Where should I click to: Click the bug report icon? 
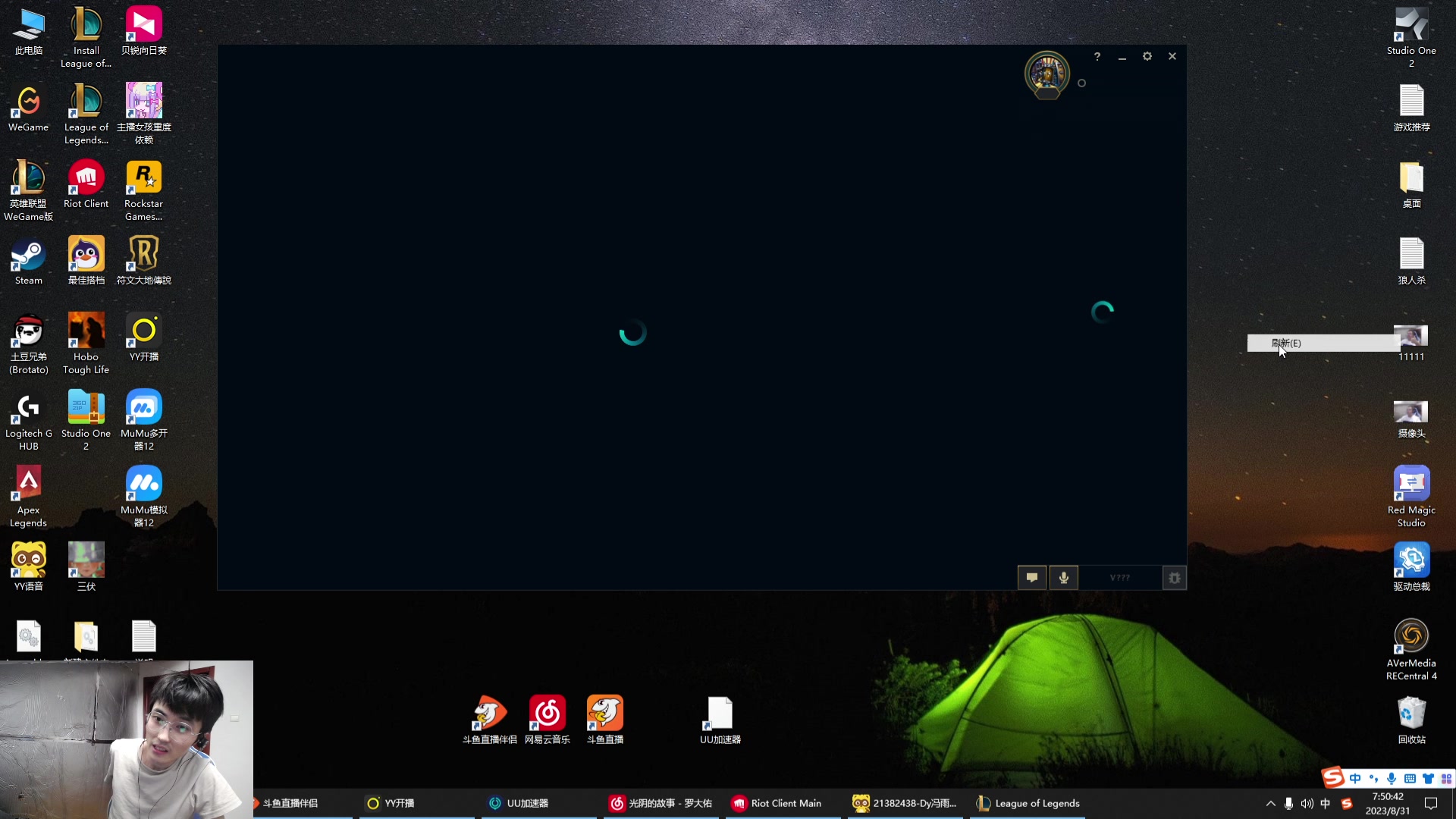(1174, 578)
